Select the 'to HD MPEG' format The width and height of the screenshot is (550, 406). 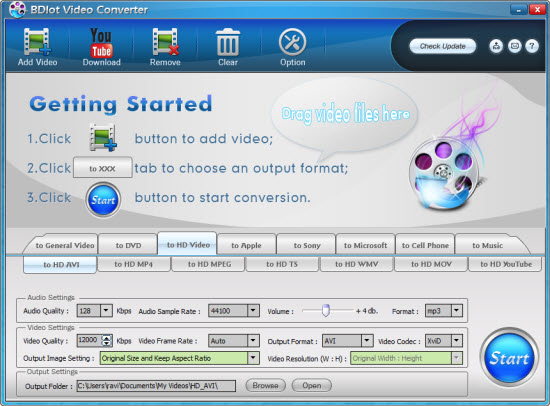(x=208, y=264)
